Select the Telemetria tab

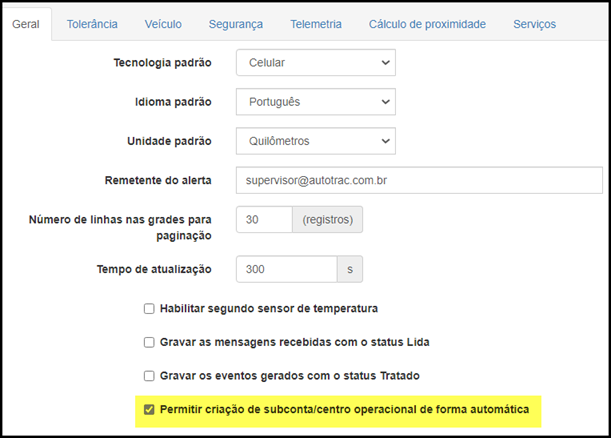(316, 24)
